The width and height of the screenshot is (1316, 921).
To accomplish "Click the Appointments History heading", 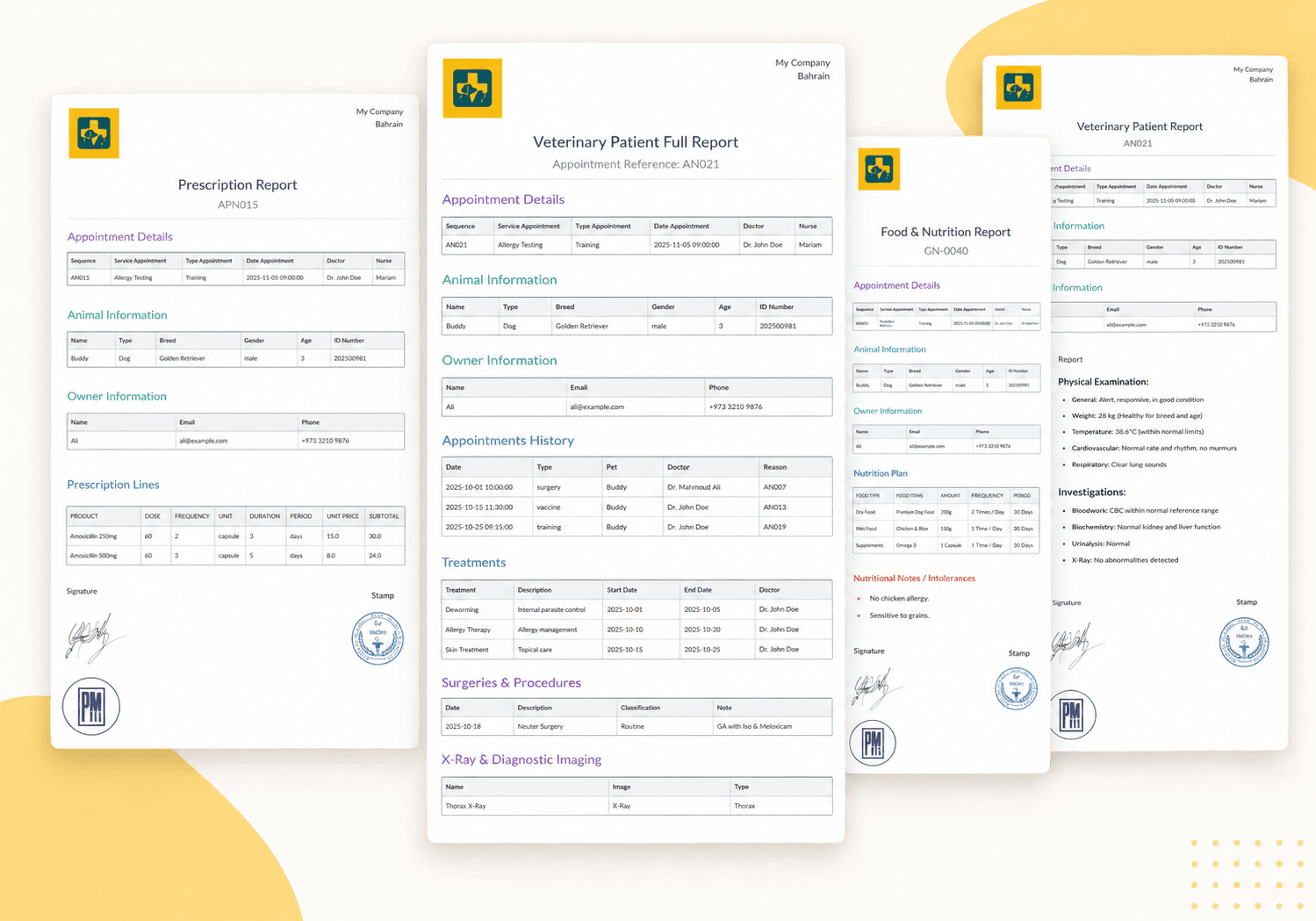I will [x=507, y=441].
